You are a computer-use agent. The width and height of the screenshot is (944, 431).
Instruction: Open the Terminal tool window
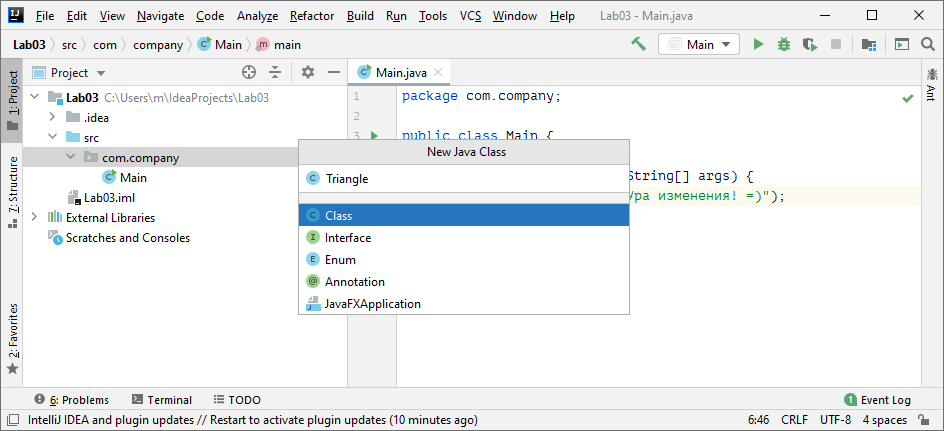162,400
